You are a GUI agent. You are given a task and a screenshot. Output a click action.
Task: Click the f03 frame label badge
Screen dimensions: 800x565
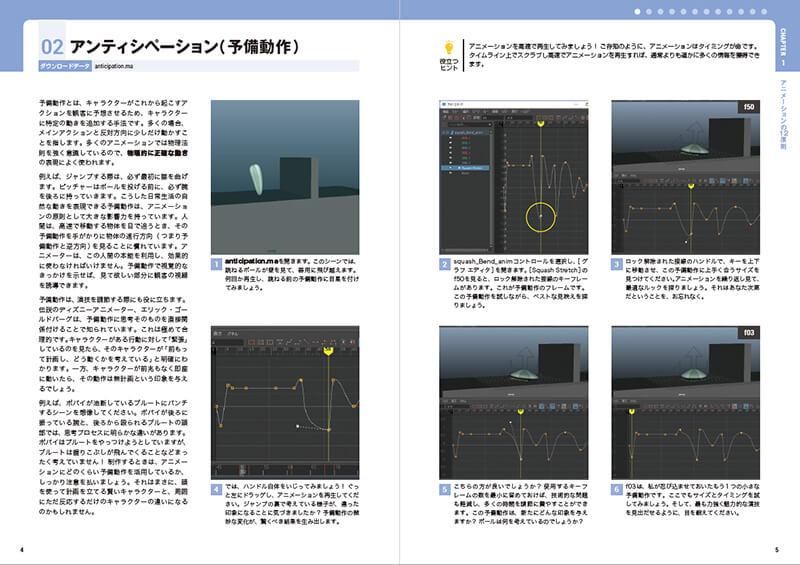(748, 332)
